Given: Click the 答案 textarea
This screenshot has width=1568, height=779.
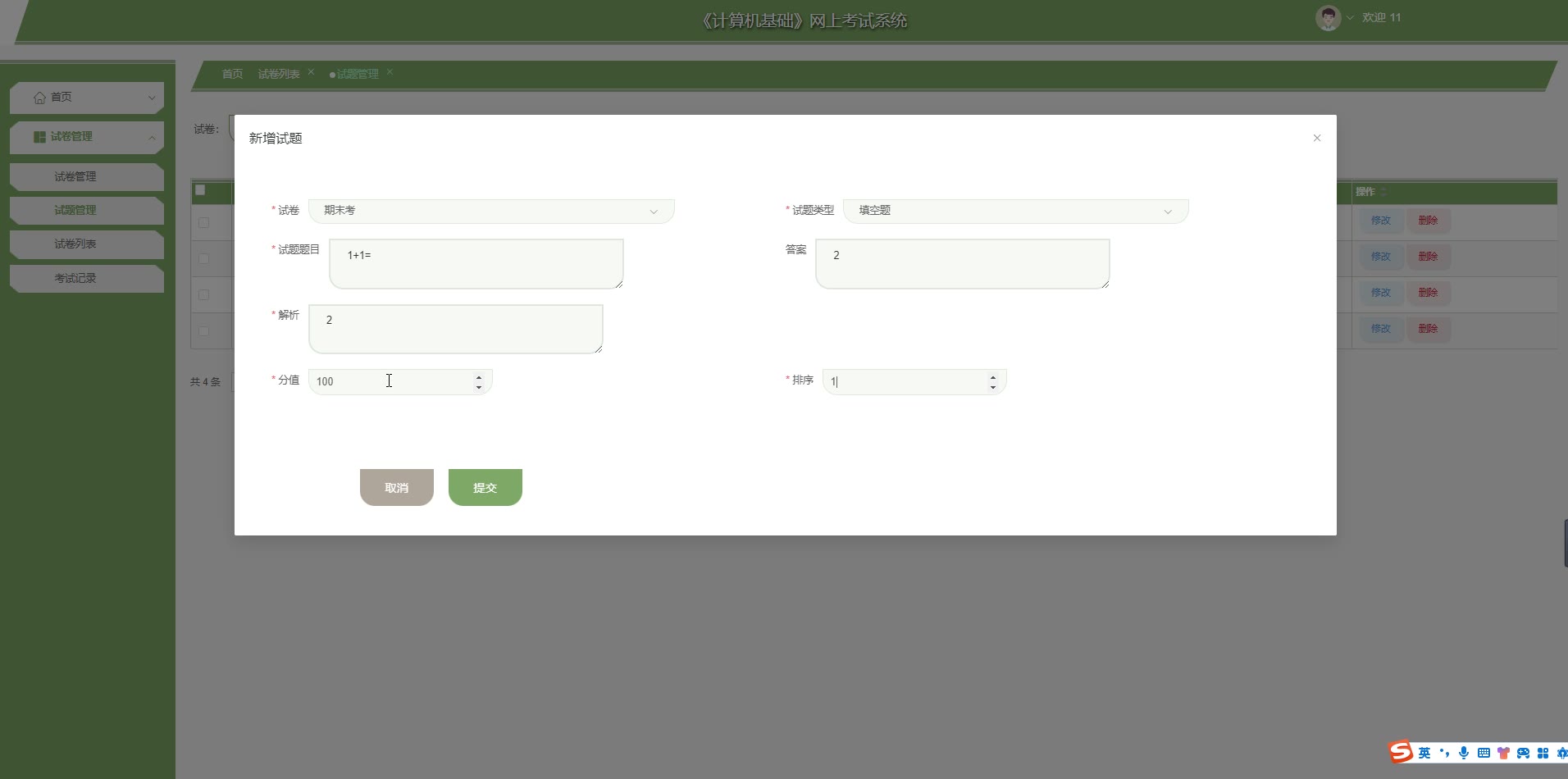Looking at the screenshot, I should coord(963,264).
